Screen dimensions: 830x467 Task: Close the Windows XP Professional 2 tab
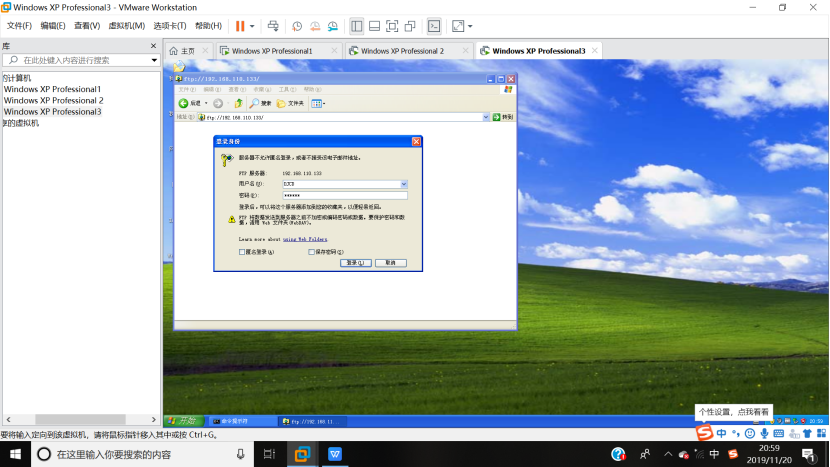465,51
